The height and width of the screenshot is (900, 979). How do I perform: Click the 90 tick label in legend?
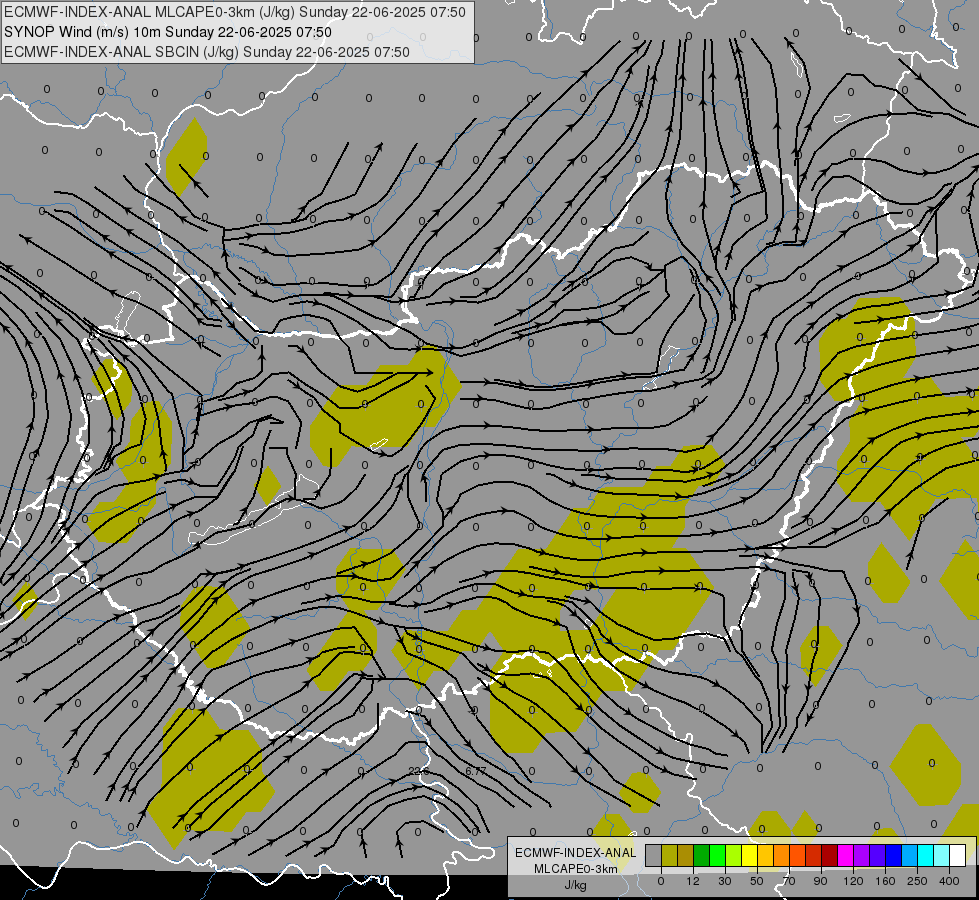[x=820, y=881]
